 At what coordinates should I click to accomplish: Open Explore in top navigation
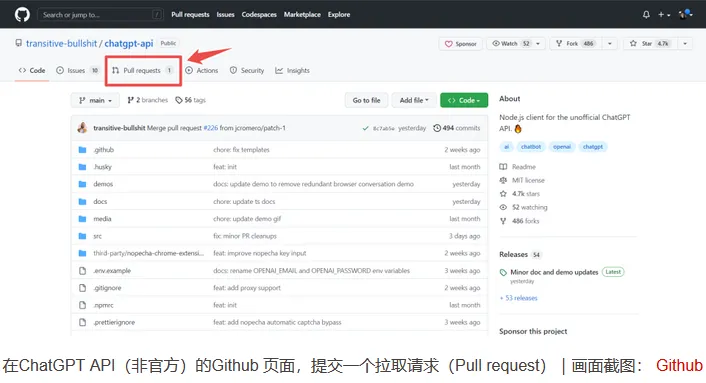[x=339, y=14]
